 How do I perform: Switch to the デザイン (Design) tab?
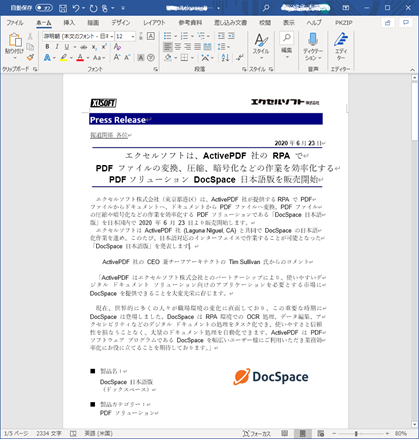[x=121, y=23]
